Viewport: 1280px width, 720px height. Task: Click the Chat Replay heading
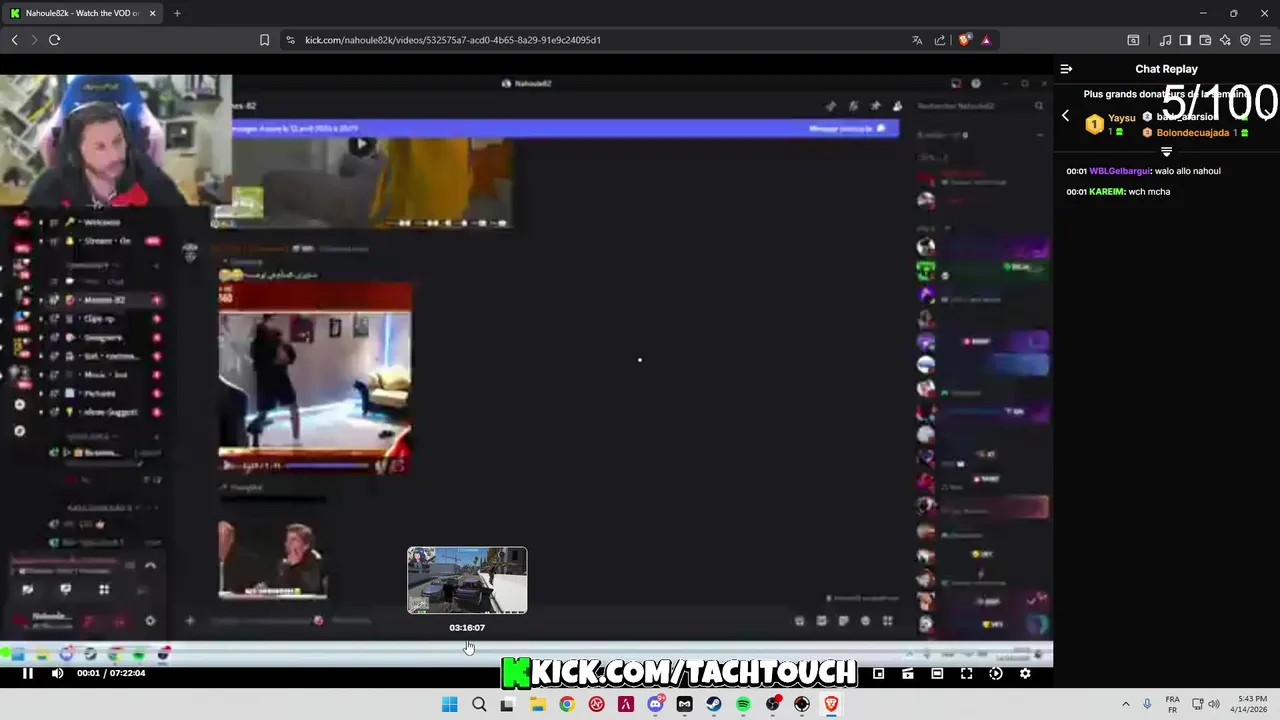tap(1166, 69)
